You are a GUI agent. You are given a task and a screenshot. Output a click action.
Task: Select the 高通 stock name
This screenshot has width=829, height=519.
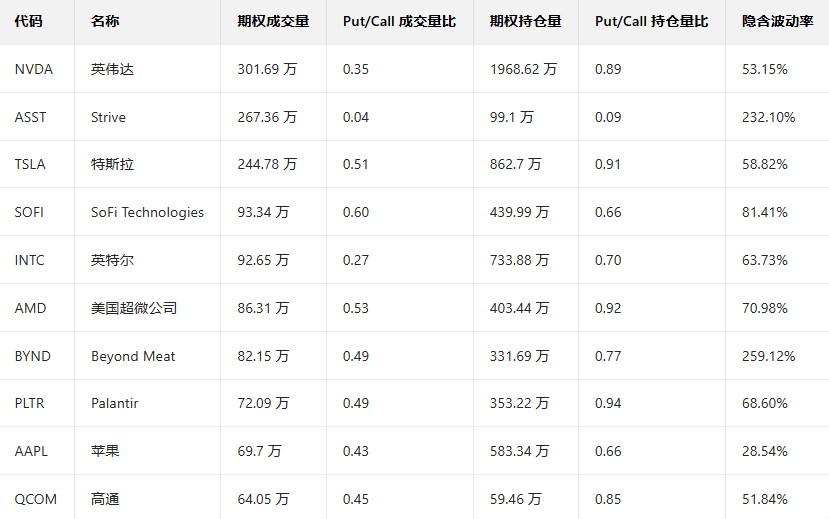click(105, 499)
